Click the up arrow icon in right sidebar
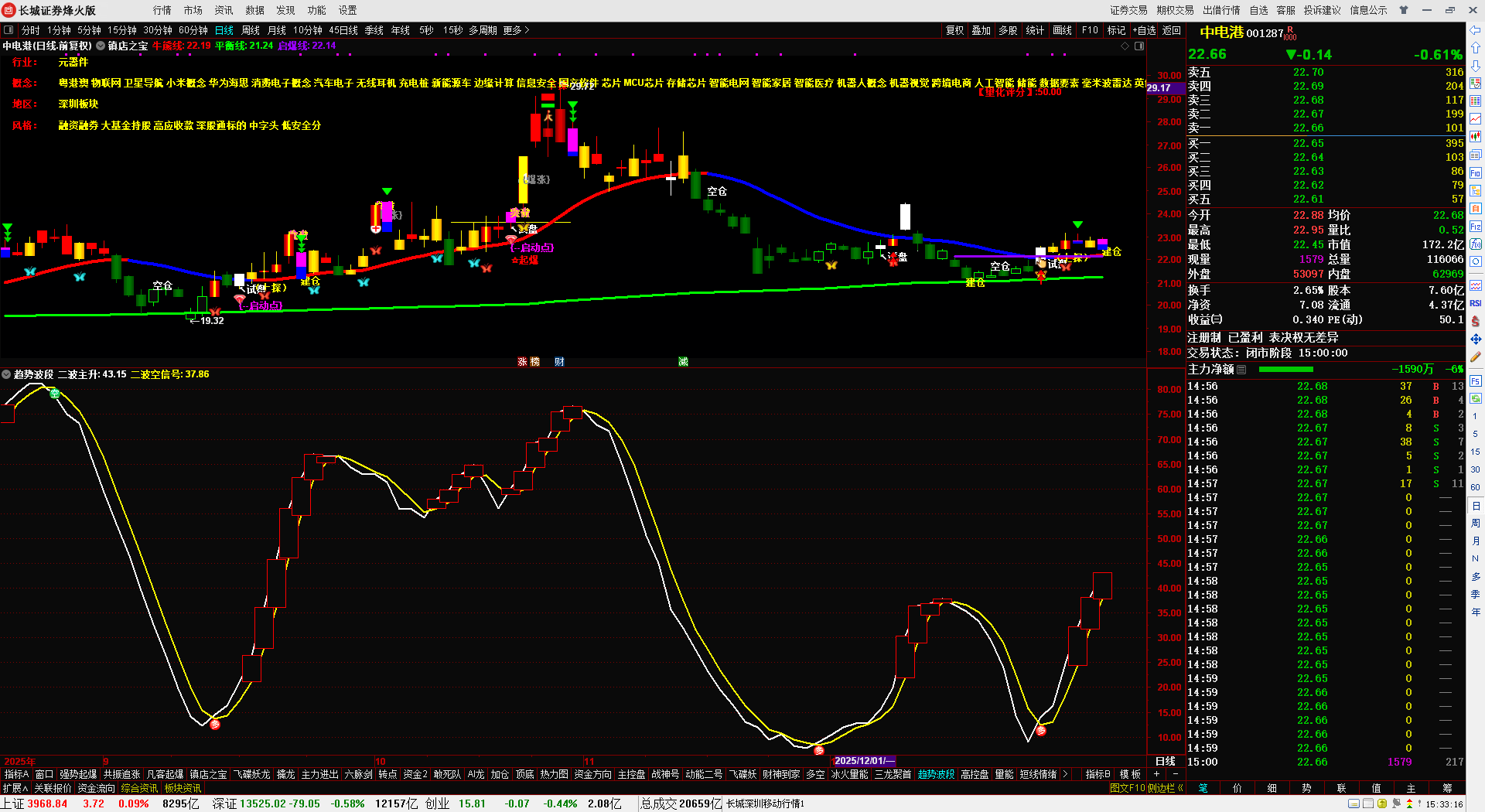Screen dimensions: 1485x812 pyautogui.click(x=1476, y=48)
